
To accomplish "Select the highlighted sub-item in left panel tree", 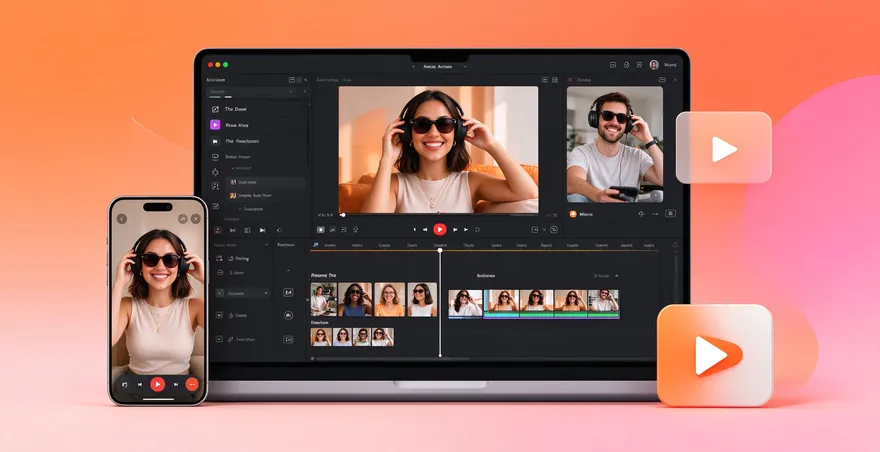I will pyautogui.click(x=265, y=182).
